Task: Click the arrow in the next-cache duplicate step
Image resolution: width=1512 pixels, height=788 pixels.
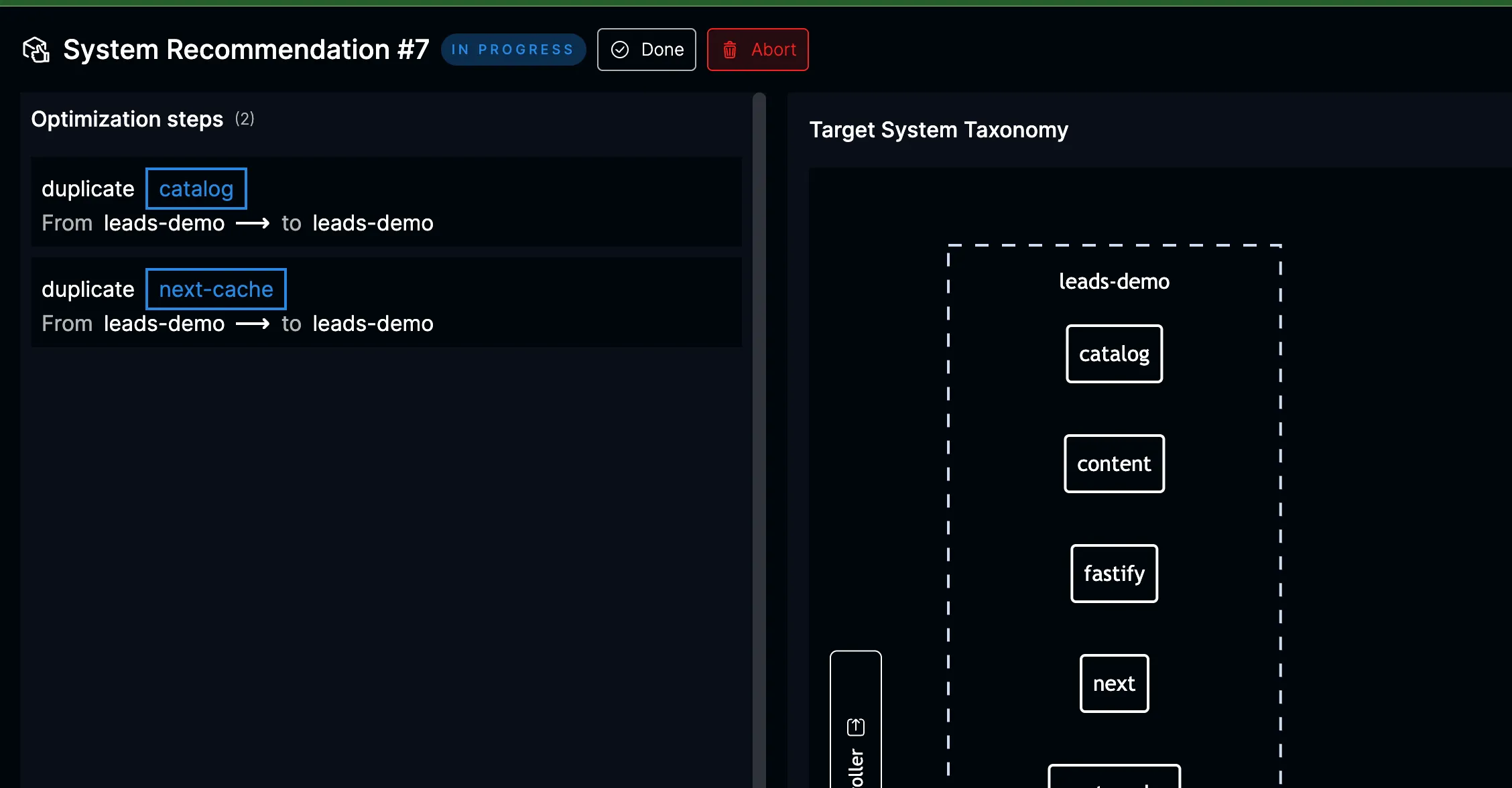Action: tap(253, 324)
